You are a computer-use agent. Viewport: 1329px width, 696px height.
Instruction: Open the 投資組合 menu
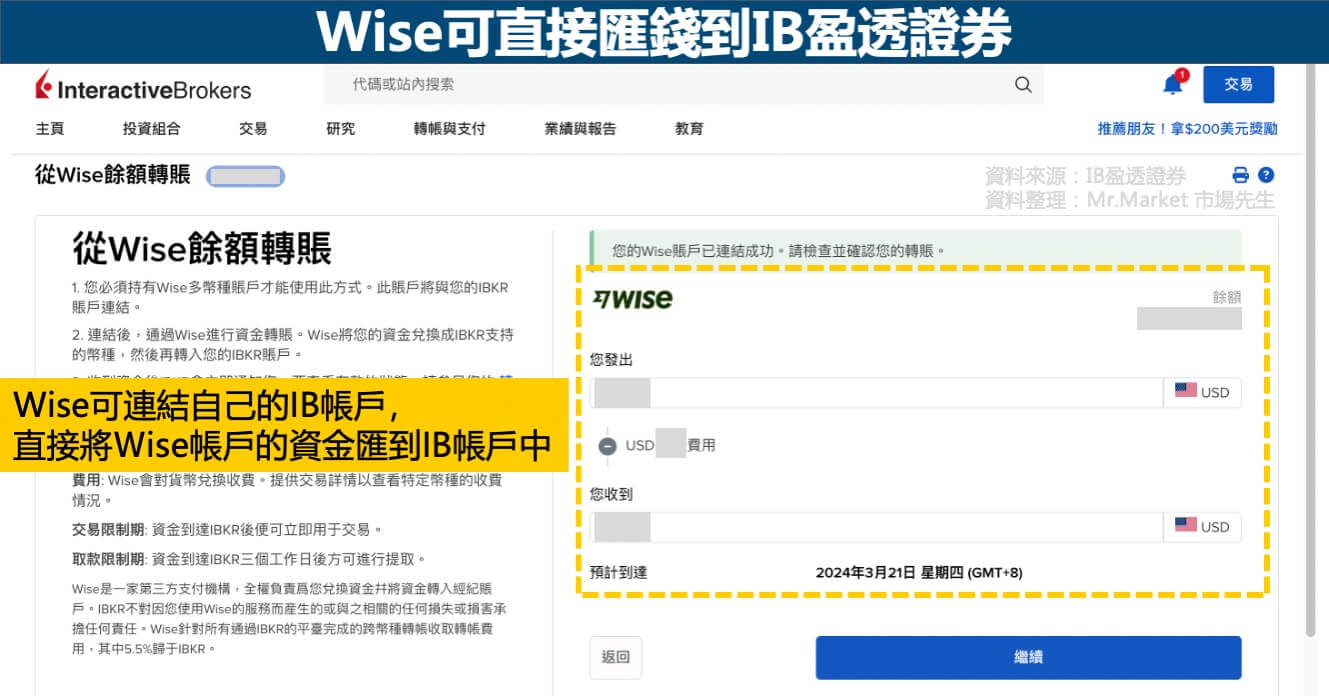152,129
